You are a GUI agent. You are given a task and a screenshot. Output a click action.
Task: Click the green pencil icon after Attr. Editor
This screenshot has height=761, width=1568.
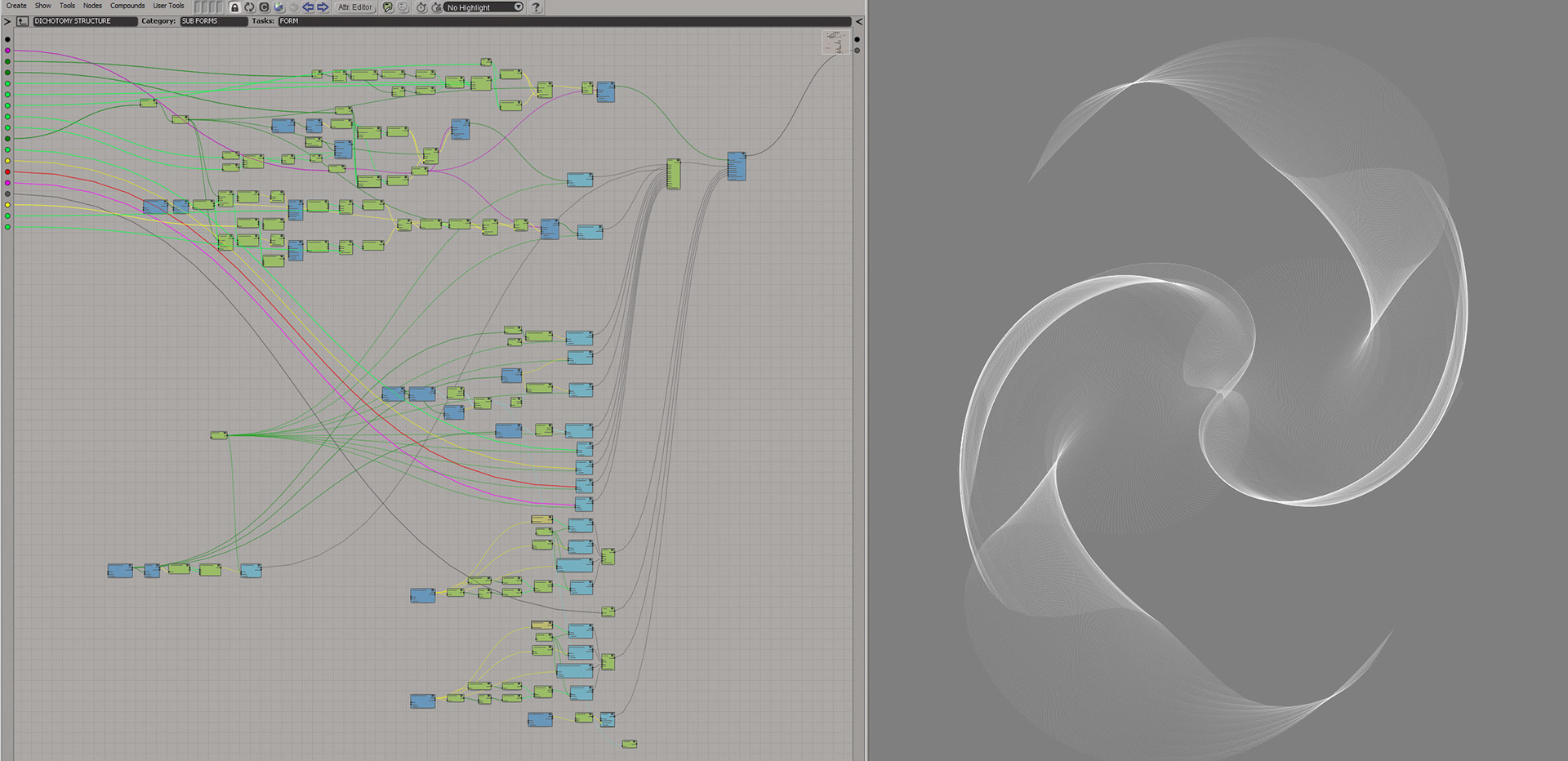[389, 7]
